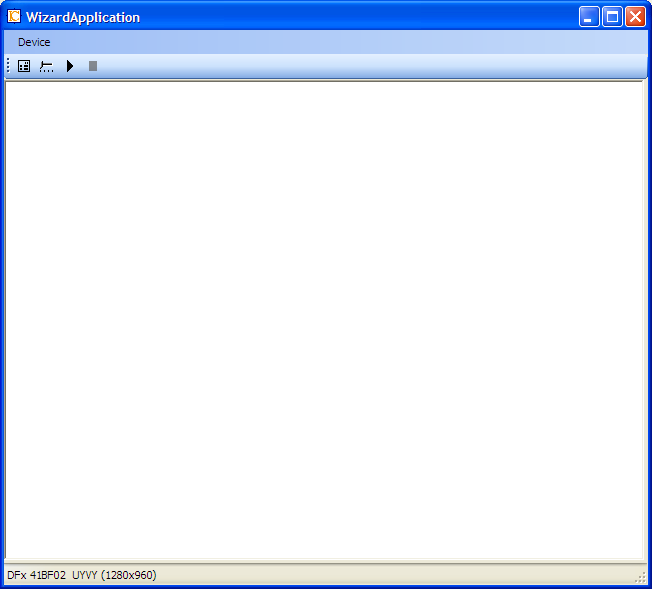Open device selection dialog icon
This screenshot has width=652, height=589.
(x=24, y=66)
